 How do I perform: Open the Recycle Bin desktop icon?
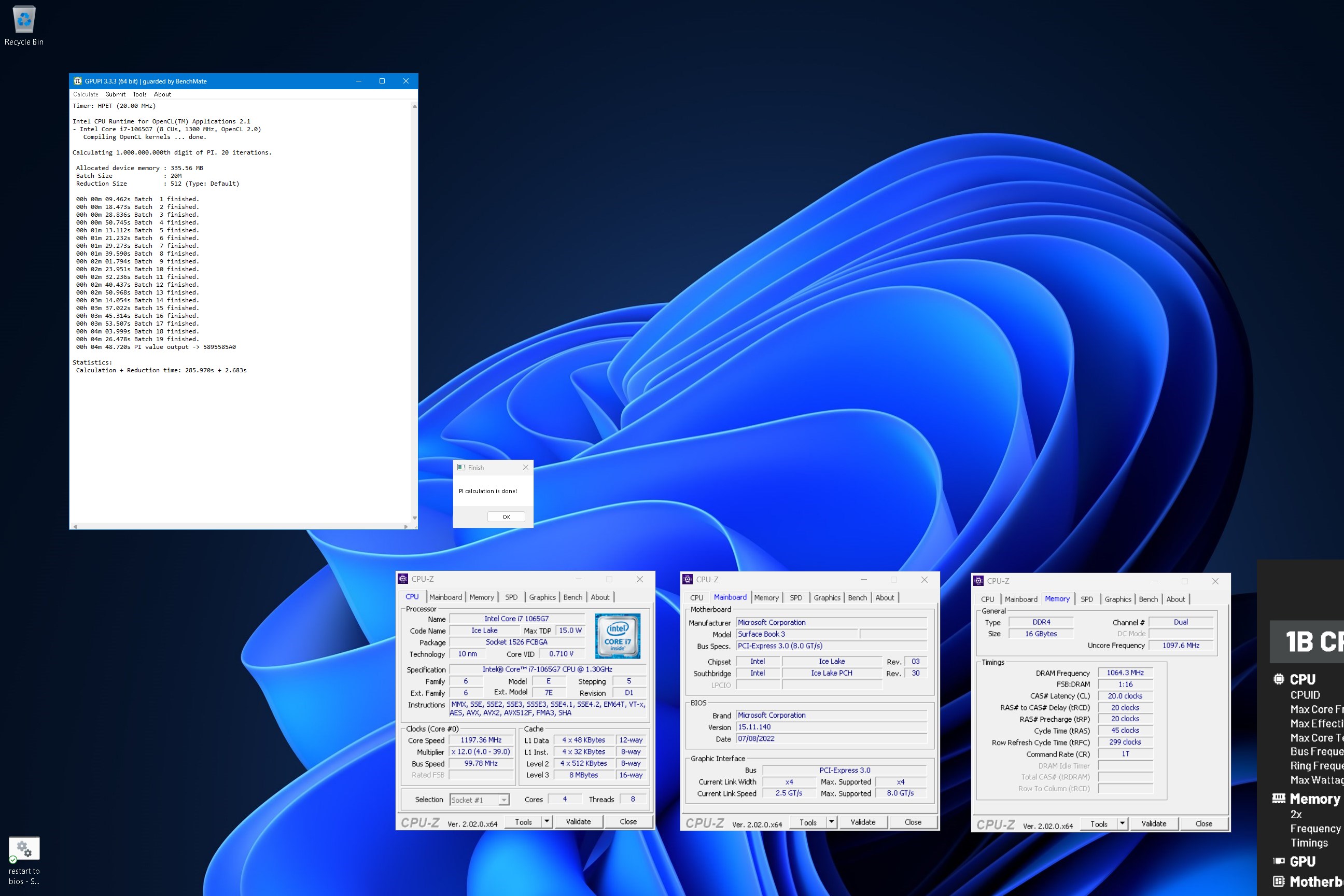coord(24,26)
